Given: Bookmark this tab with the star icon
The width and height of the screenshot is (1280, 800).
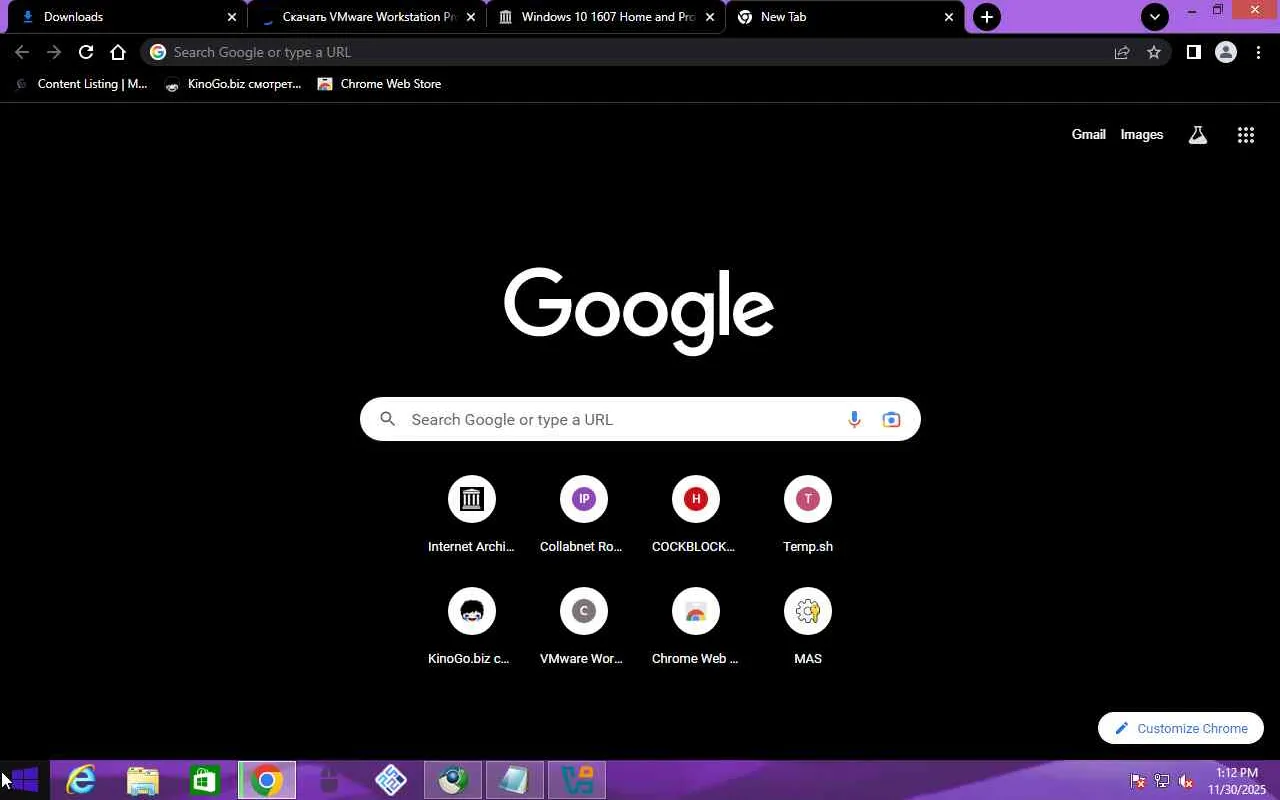Looking at the screenshot, I should coord(1154,52).
